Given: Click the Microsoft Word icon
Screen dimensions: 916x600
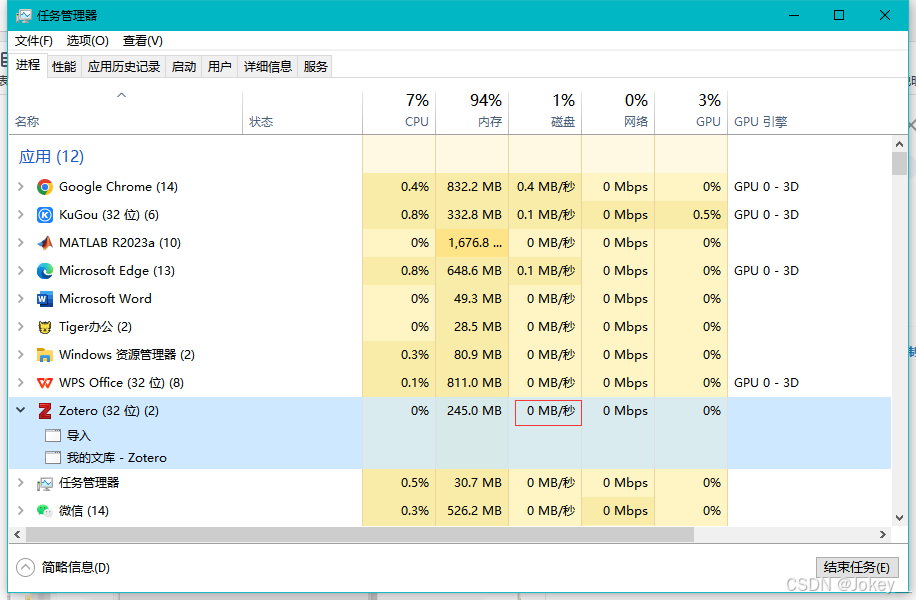Looking at the screenshot, I should tap(44, 299).
